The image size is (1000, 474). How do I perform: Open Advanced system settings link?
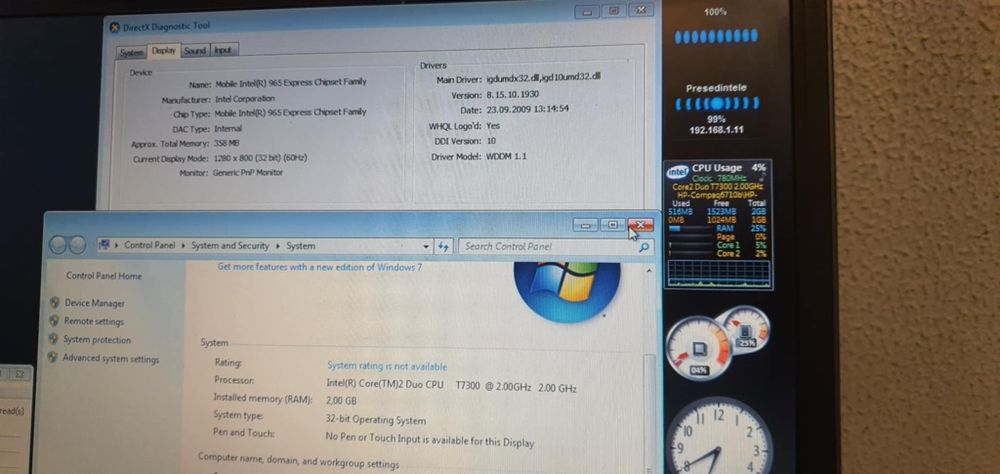click(111, 359)
